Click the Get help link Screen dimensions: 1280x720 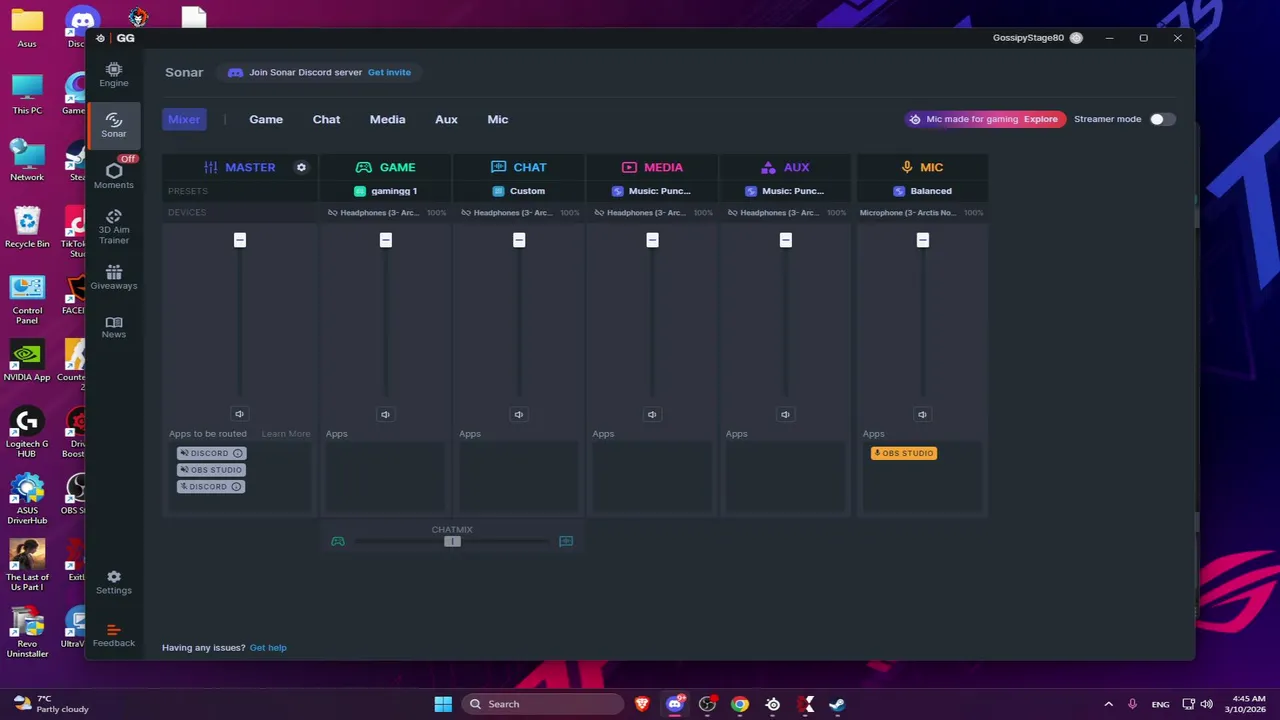(x=268, y=648)
